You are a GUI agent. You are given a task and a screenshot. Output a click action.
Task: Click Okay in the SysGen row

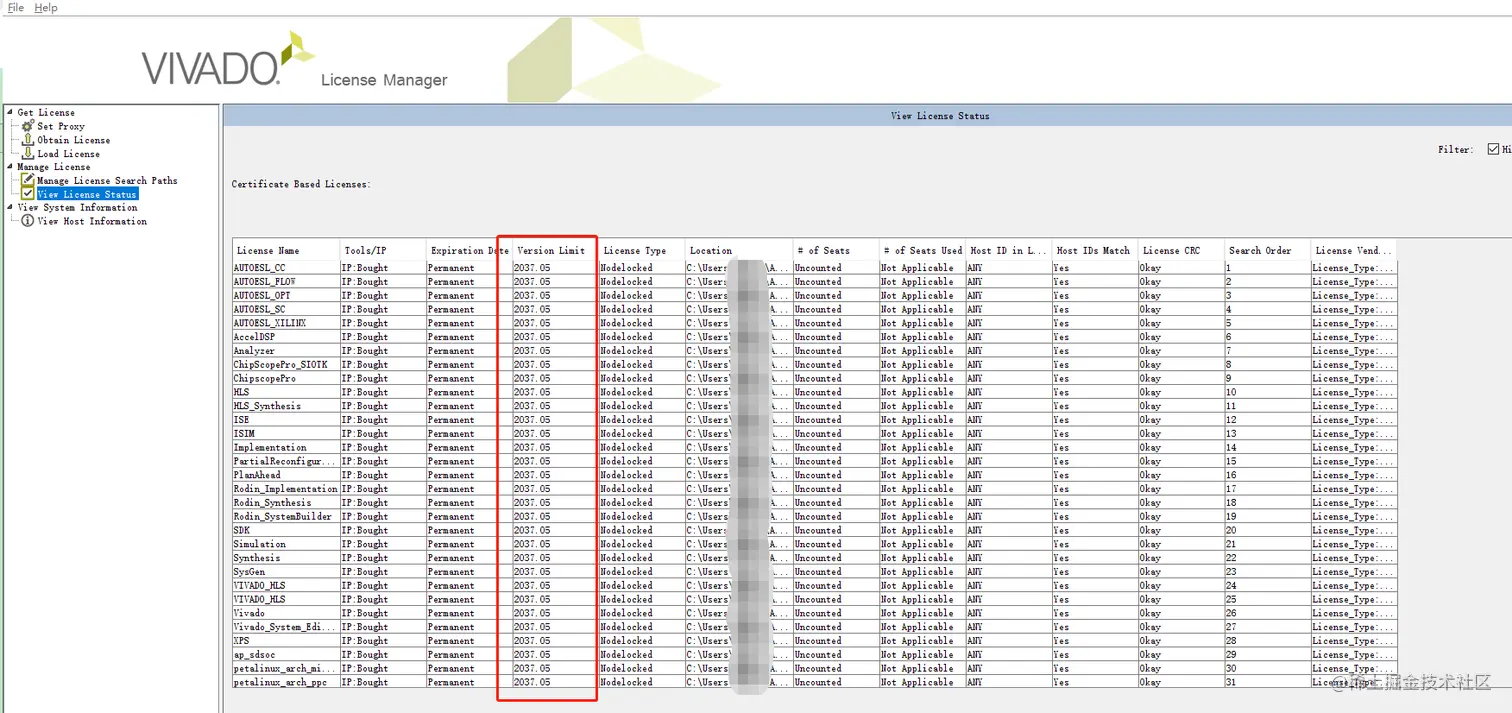pos(1151,572)
